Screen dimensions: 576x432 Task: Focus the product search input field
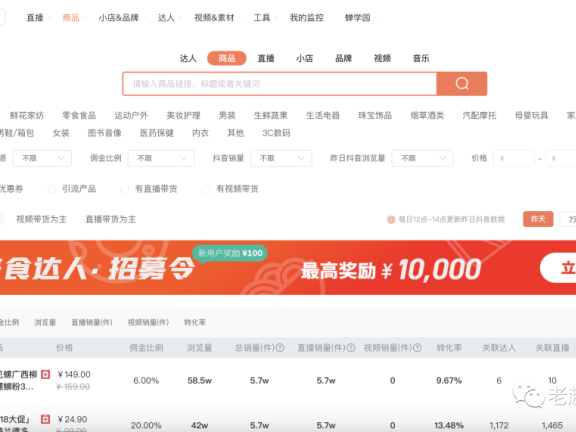(x=280, y=84)
